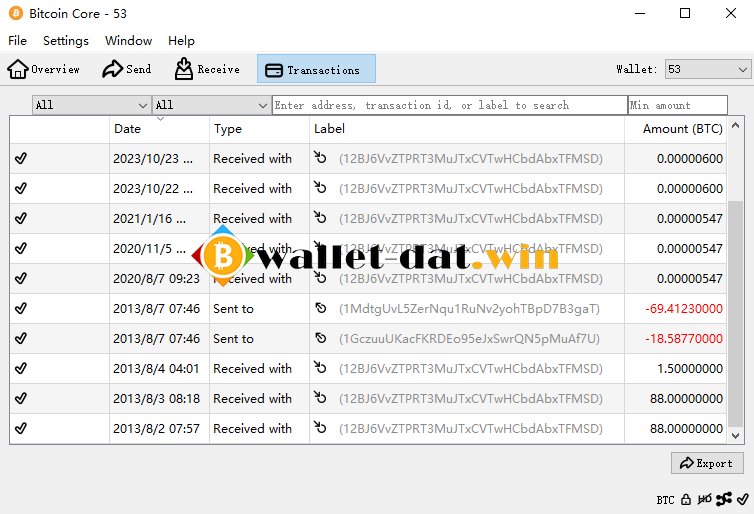Select the amount -18.58770000
The image size is (754, 514).
(684, 338)
